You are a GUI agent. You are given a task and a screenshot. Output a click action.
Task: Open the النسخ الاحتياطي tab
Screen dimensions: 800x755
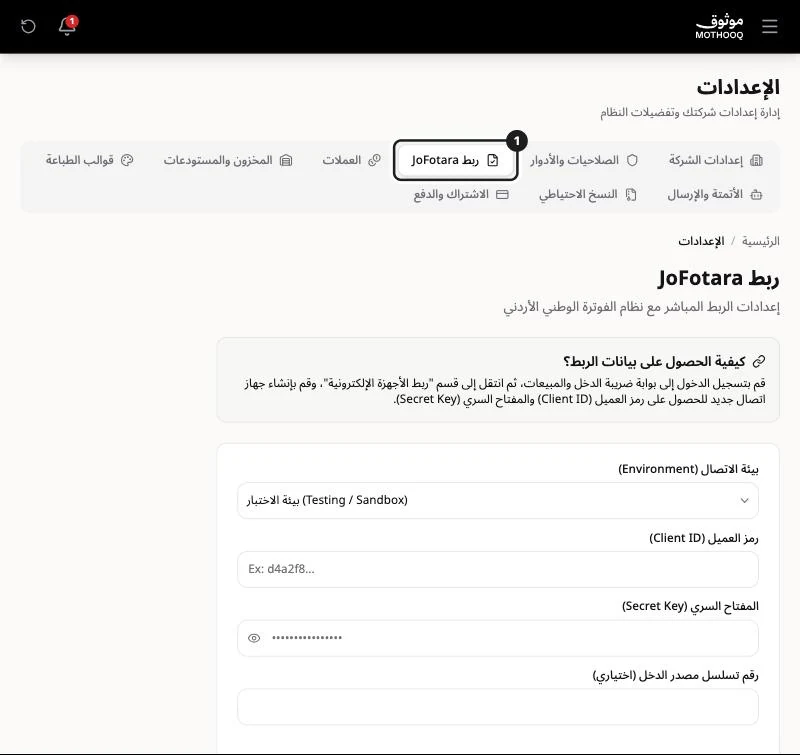tap(588, 194)
